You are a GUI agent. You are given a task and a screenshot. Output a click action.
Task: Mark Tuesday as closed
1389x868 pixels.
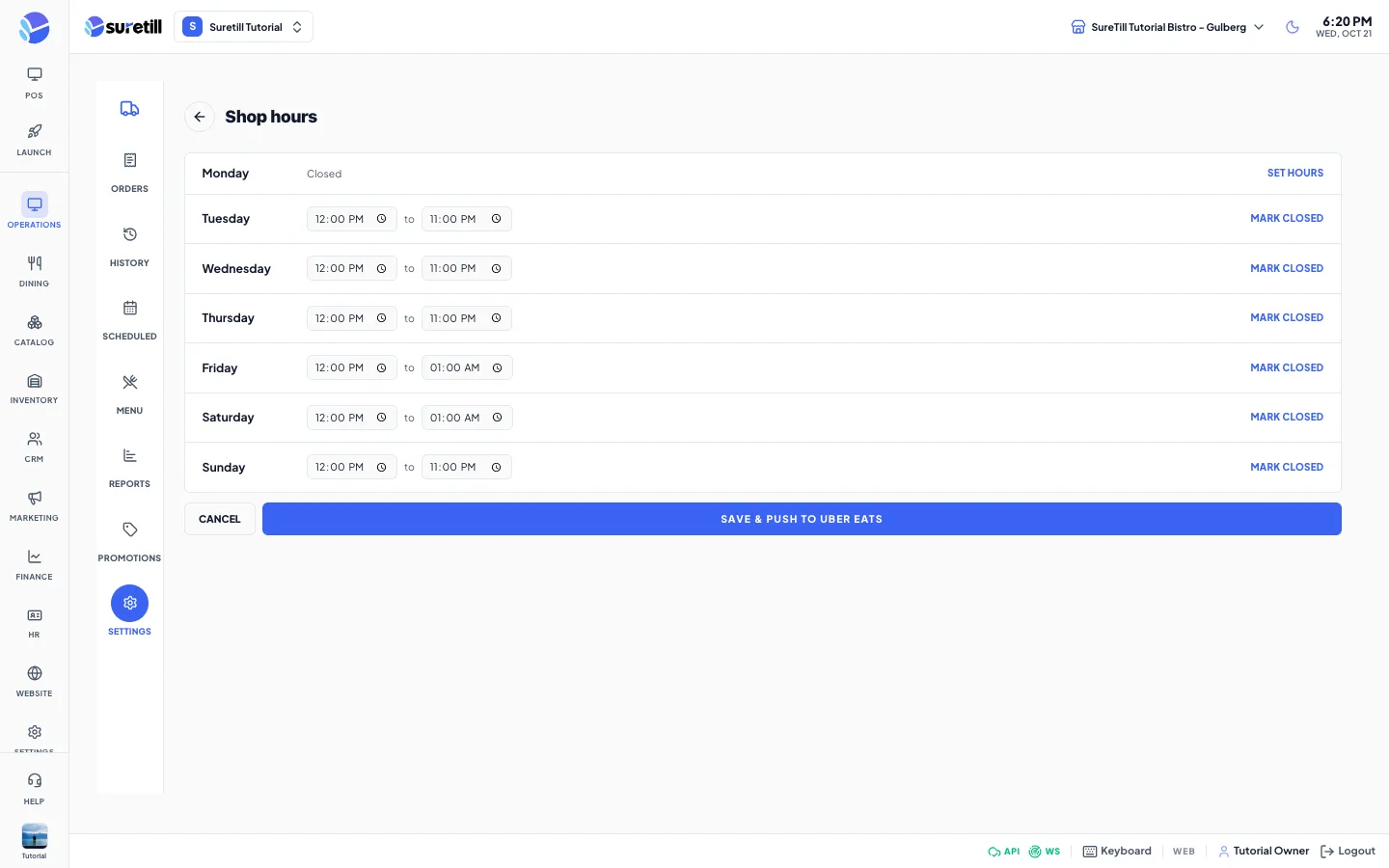coord(1286,219)
